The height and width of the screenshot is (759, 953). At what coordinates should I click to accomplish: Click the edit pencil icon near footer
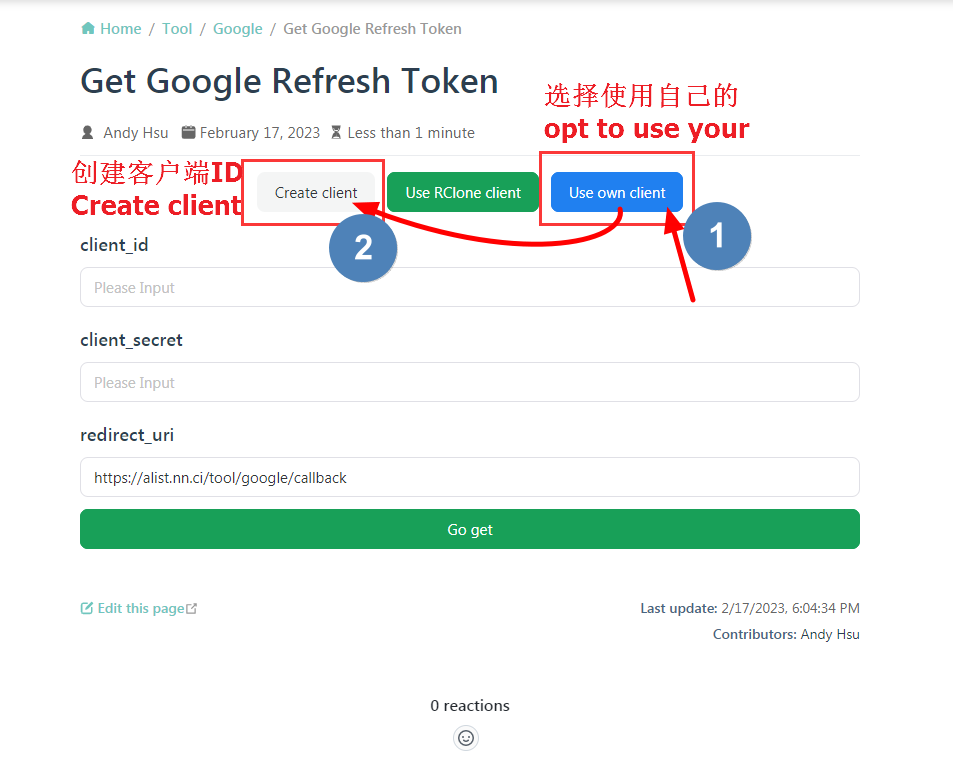click(x=87, y=608)
